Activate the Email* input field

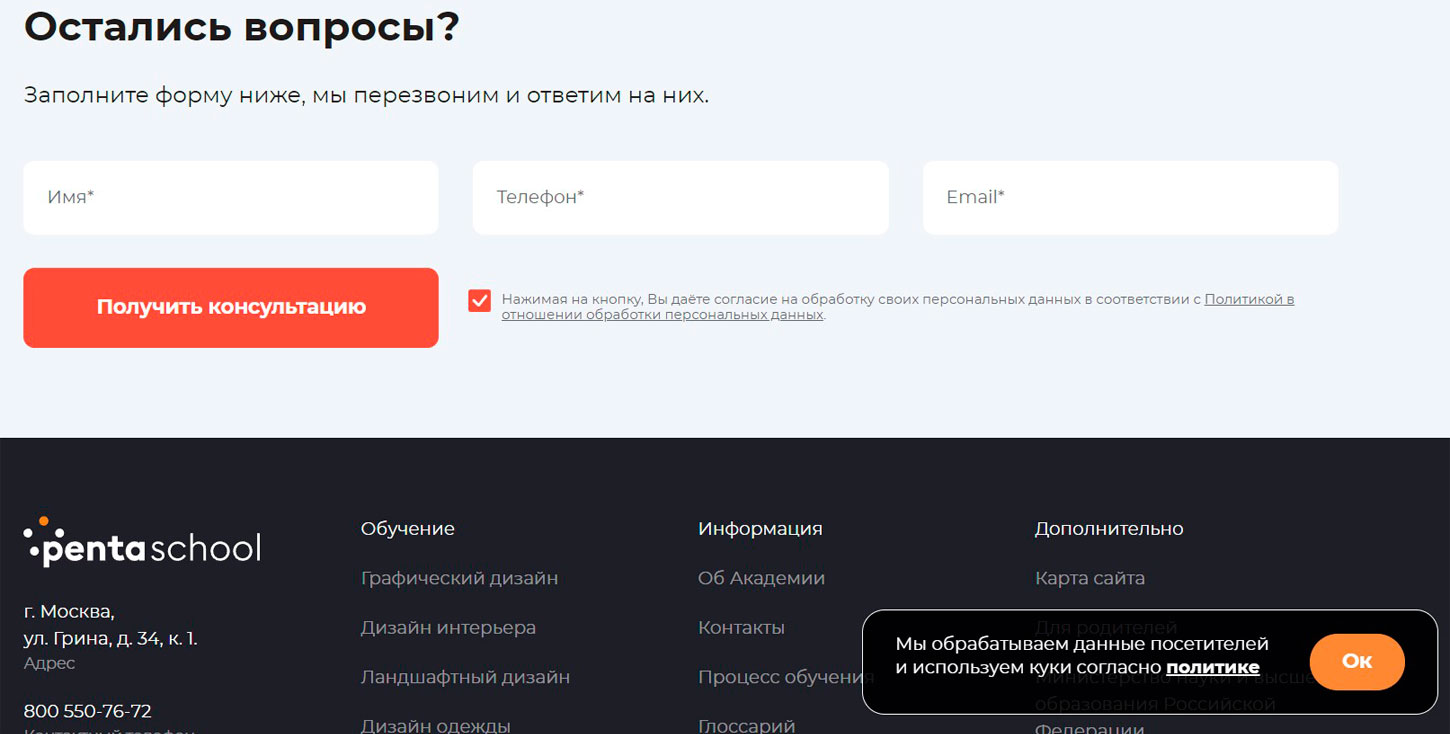click(x=1130, y=198)
